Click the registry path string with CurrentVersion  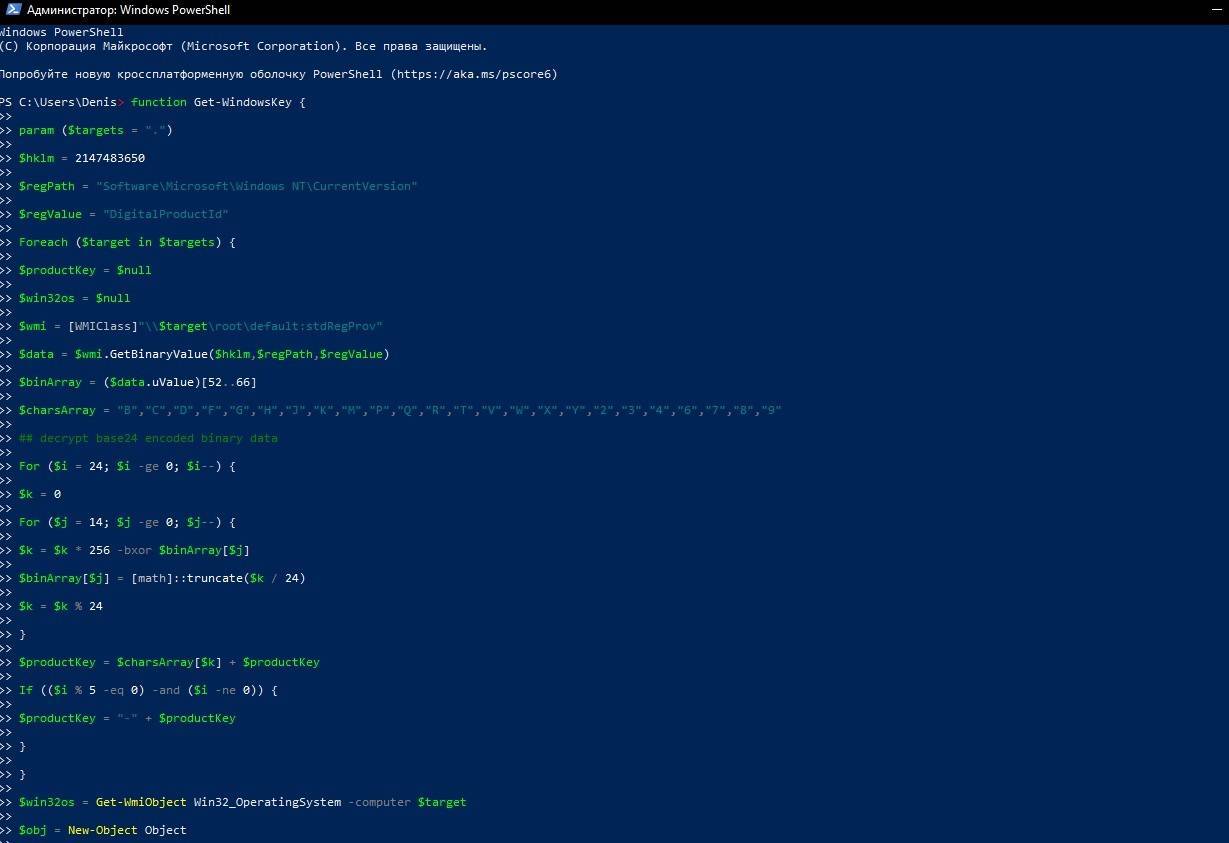point(256,186)
